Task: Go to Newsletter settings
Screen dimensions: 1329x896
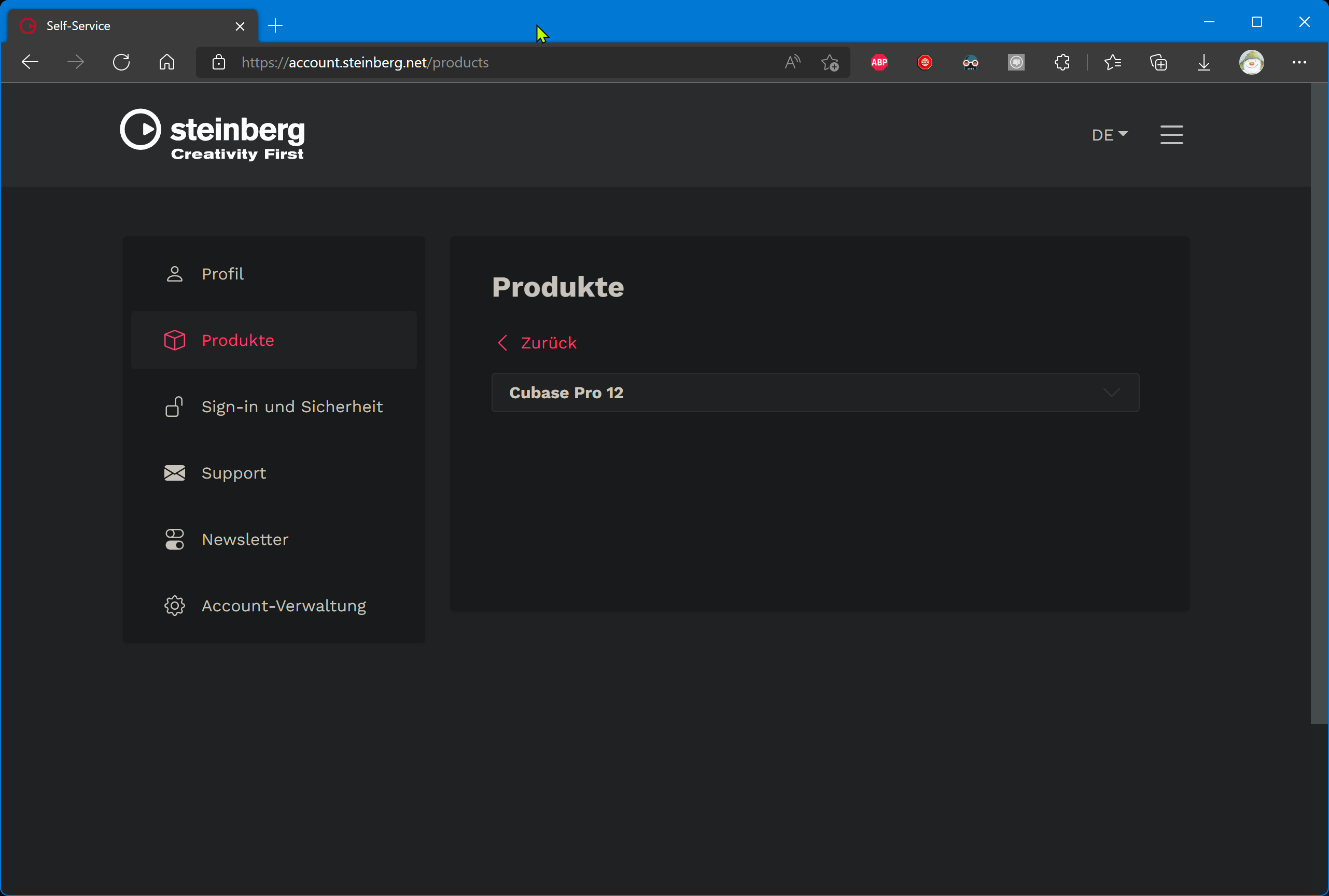Action: [245, 539]
